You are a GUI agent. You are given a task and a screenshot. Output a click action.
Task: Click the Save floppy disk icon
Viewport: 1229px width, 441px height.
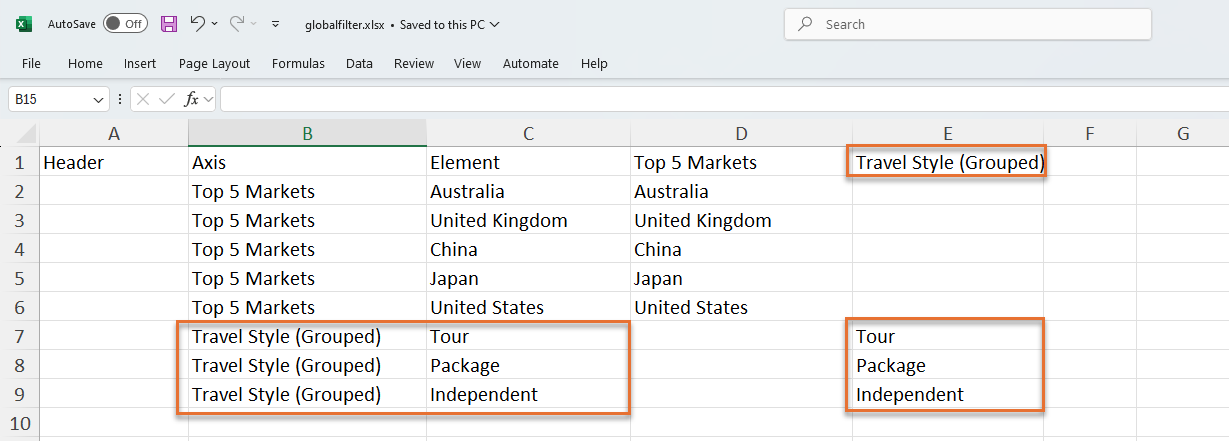point(169,24)
